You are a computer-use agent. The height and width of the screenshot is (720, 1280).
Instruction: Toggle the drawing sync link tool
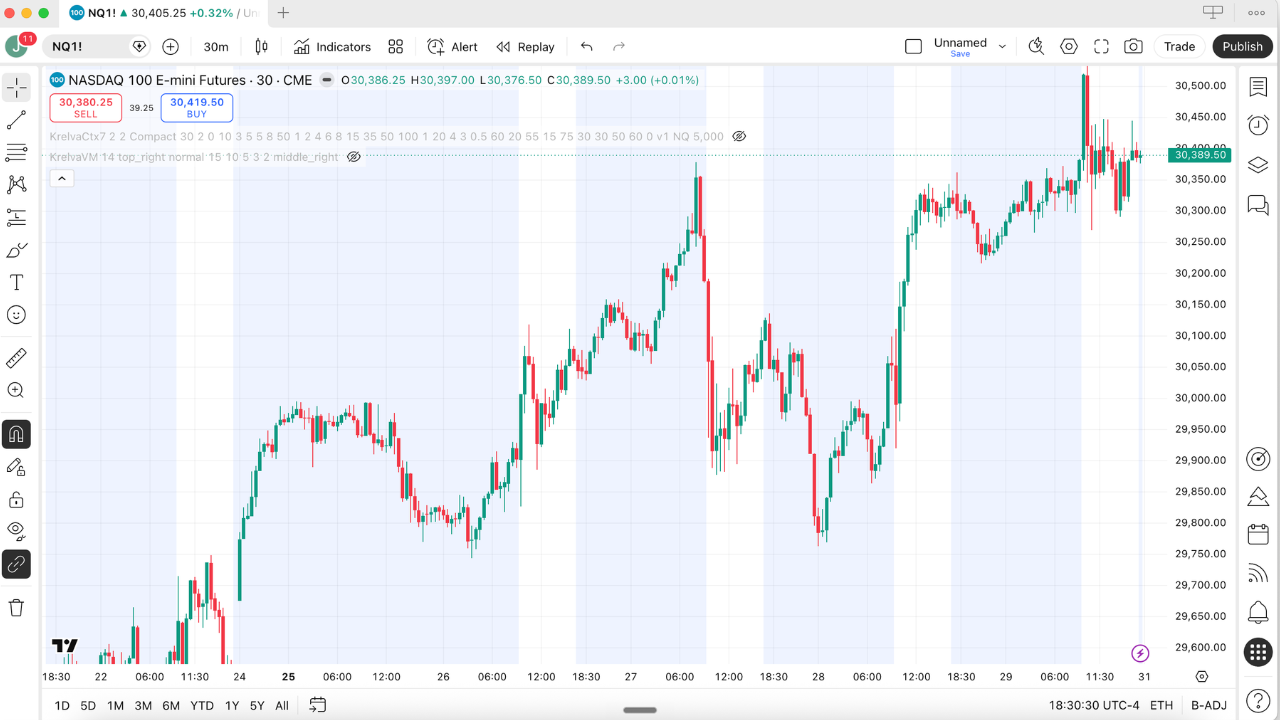click(16, 564)
